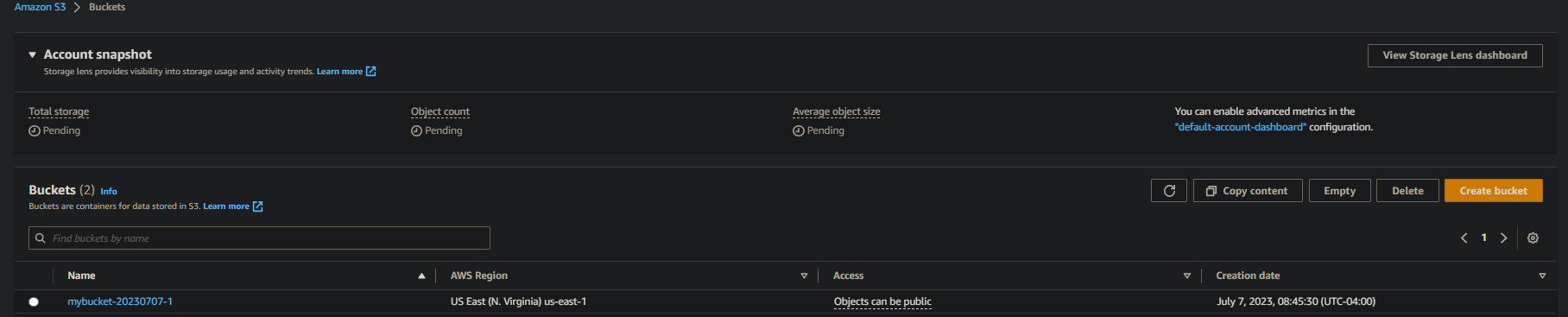Open the mybucket-20230707-1 bucket link
This screenshot has height=317, width=1568.
click(x=120, y=301)
